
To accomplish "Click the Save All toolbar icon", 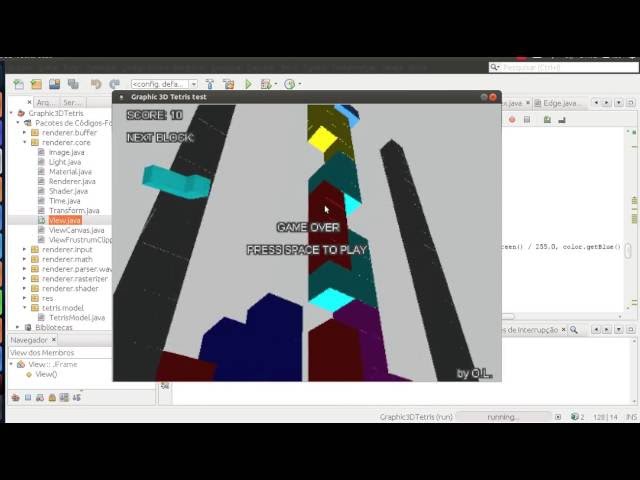I will point(73,84).
